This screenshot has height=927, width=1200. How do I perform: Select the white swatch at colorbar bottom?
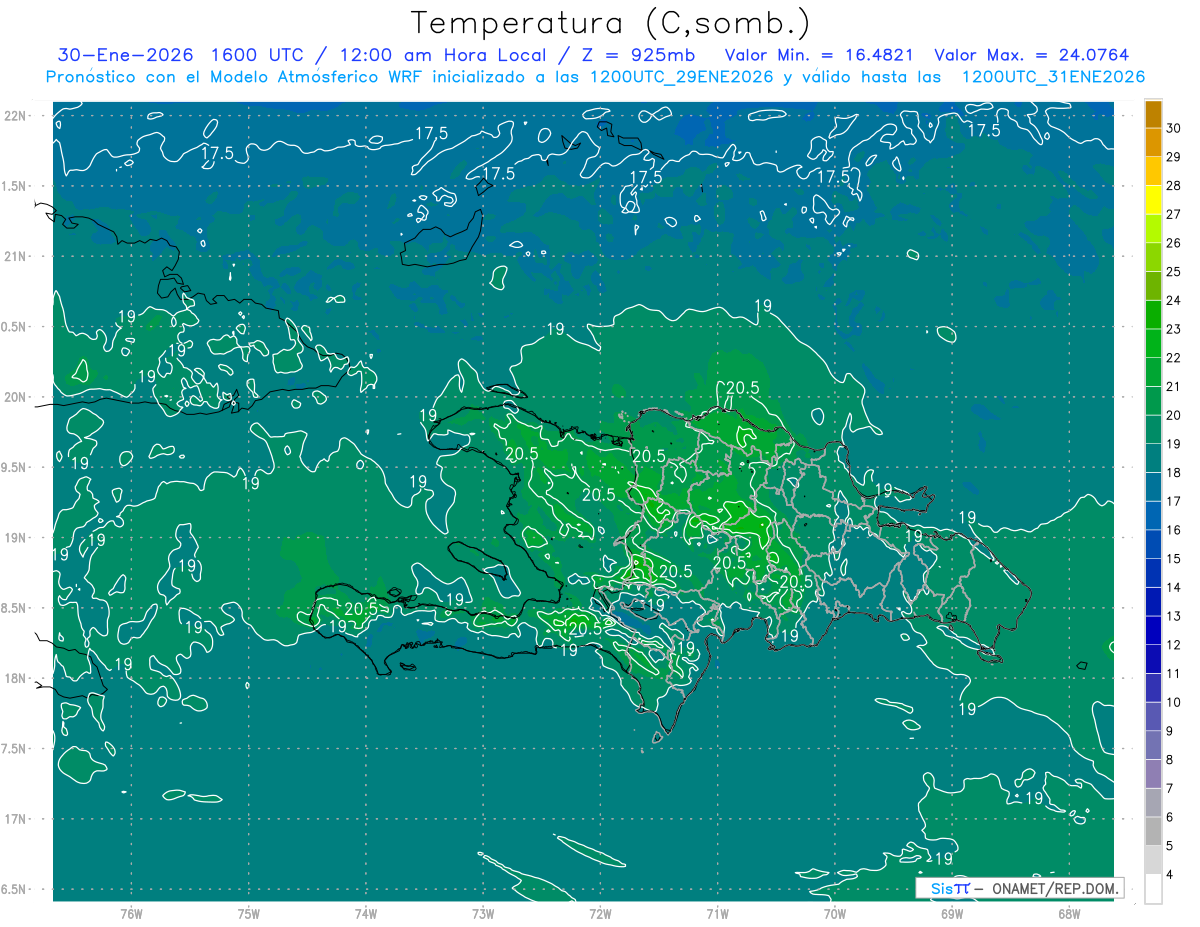(x=1153, y=889)
